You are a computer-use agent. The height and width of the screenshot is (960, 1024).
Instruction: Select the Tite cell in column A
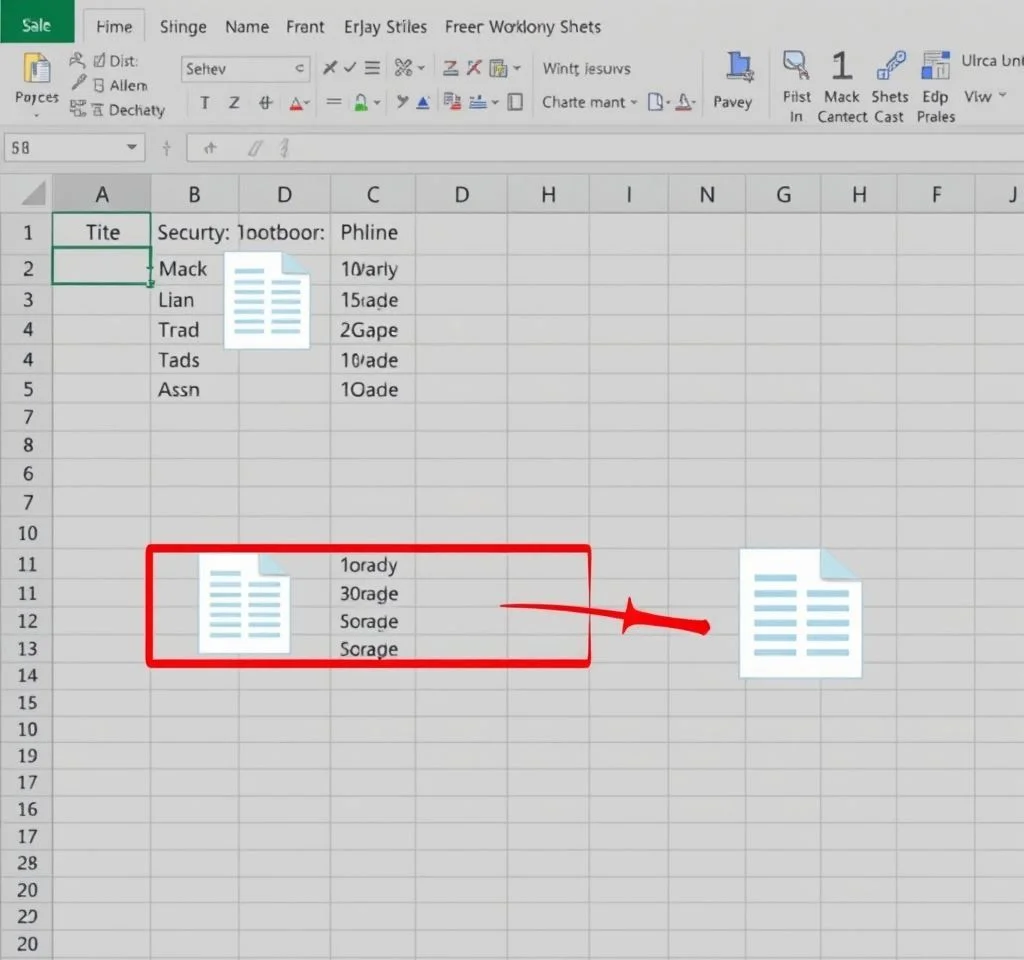102,233
